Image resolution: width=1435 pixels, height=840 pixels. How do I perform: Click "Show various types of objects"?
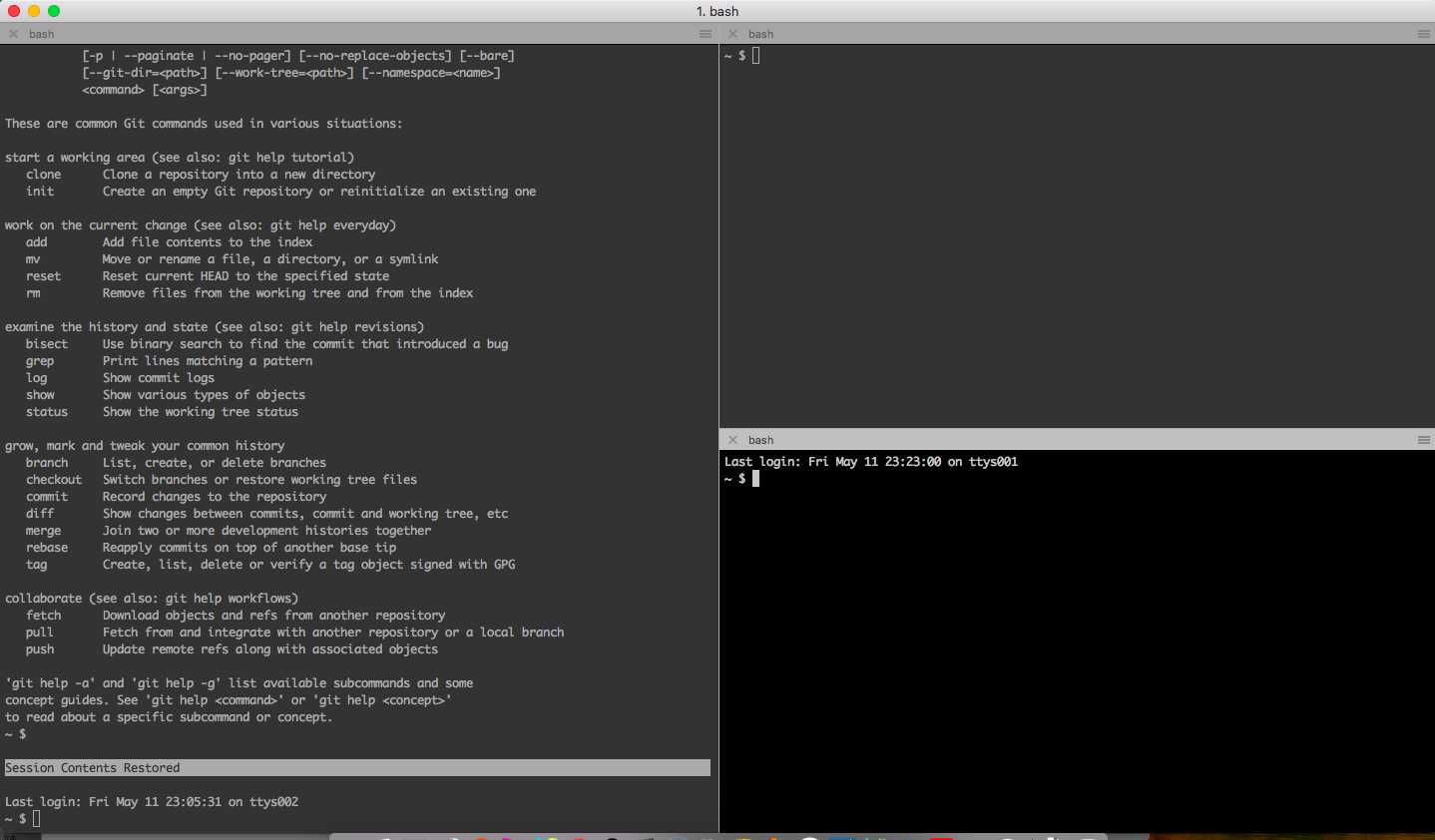click(204, 395)
